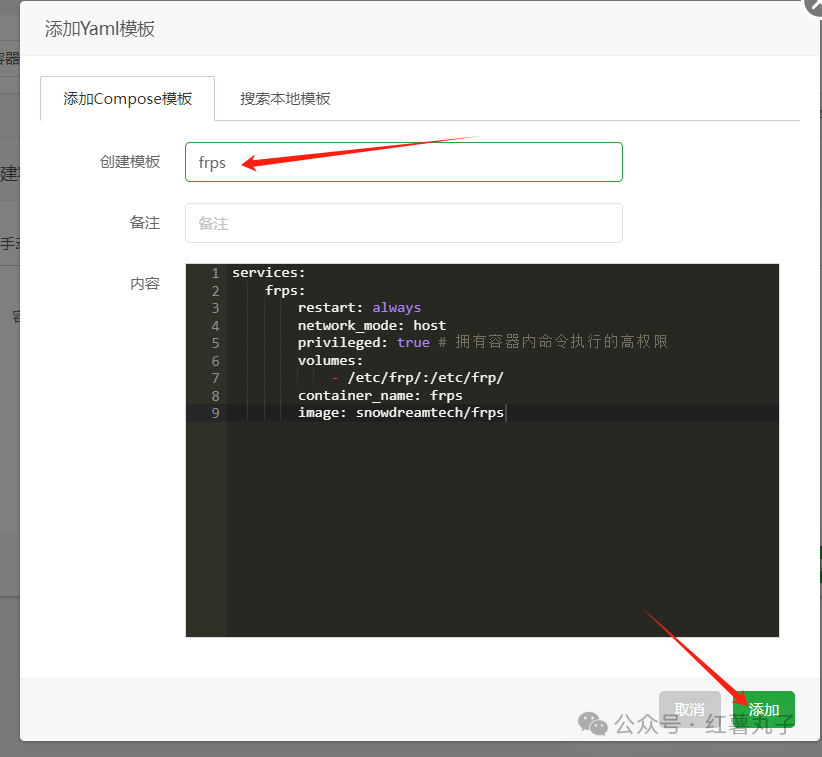Click the empty area of the code editor

502,528
